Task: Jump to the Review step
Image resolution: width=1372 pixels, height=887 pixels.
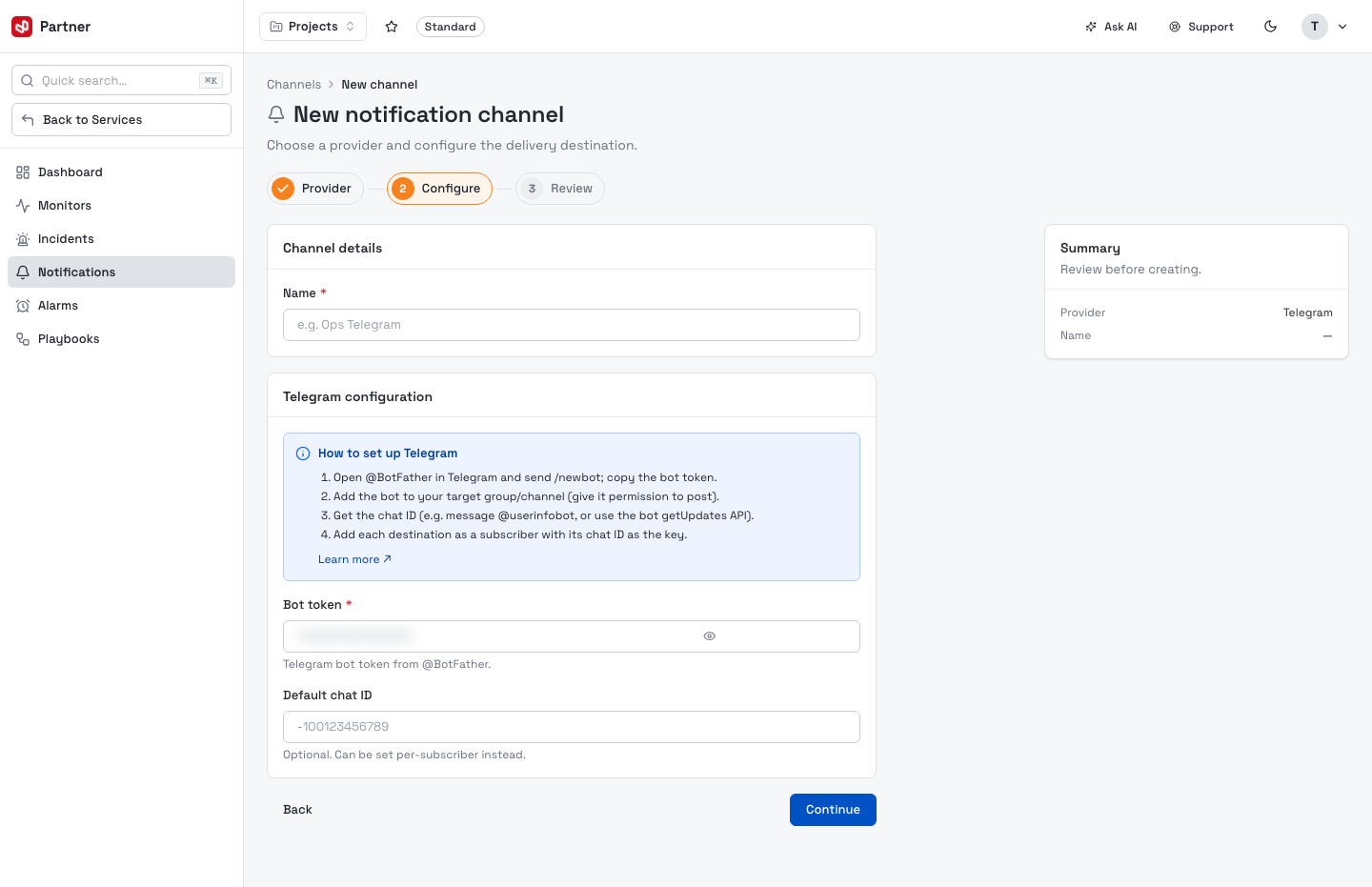Action: pos(560,189)
